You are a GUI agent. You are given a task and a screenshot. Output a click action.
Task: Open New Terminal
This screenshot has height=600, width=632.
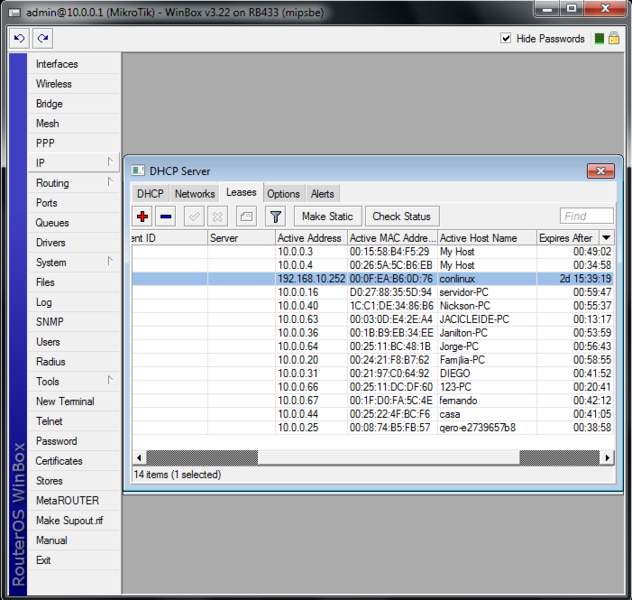click(x=74, y=401)
